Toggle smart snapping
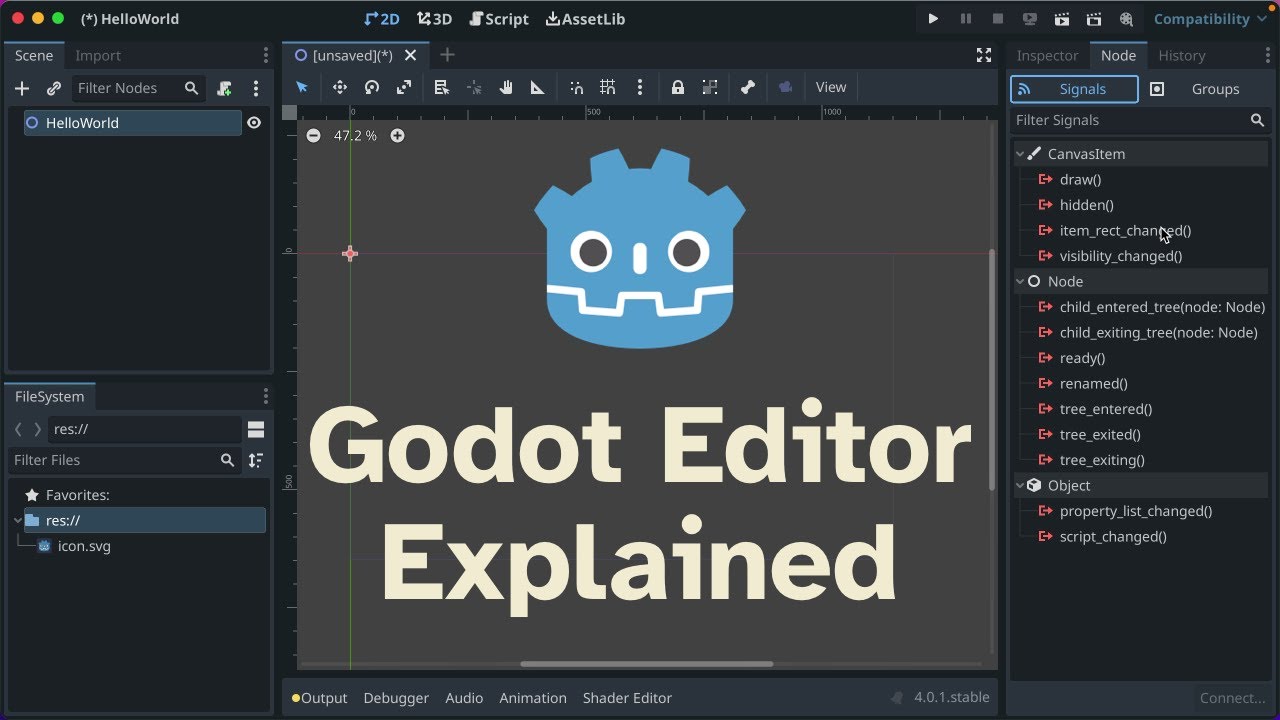Viewport: 1280px width, 720px height. pyautogui.click(x=577, y=88)
